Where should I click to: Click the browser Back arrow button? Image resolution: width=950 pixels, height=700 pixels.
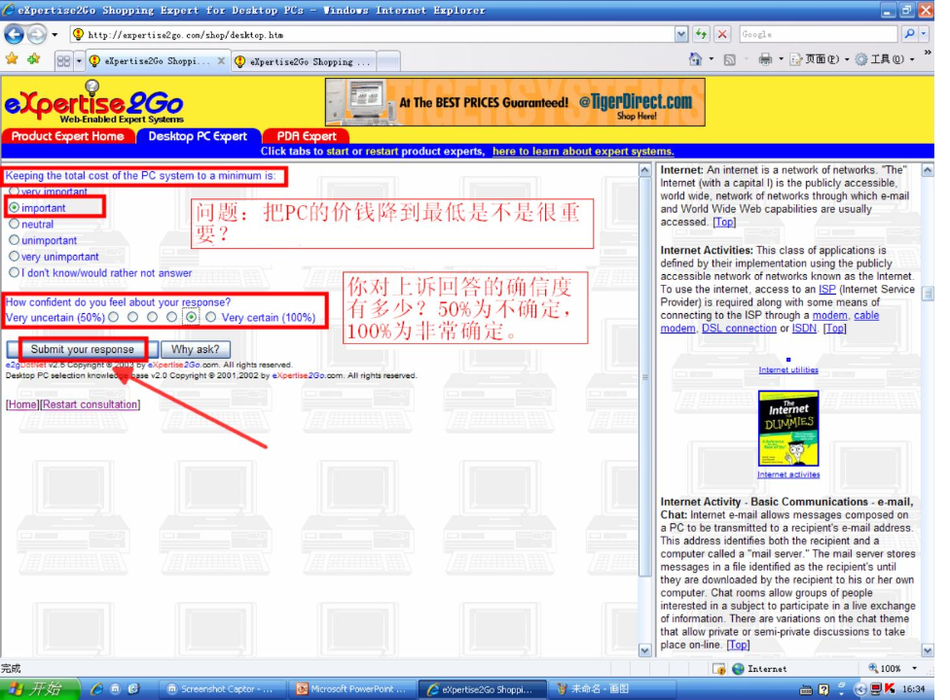14,34
